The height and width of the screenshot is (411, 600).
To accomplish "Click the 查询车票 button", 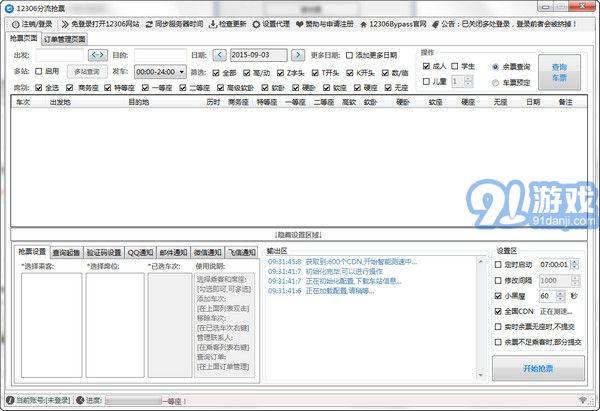I will [x=559, y=72].
